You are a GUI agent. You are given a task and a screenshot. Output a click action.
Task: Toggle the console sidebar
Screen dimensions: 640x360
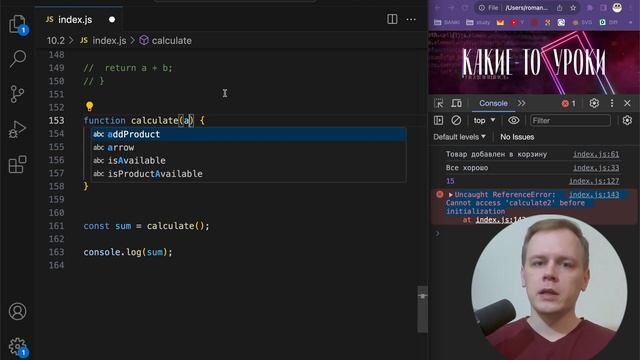438,120
